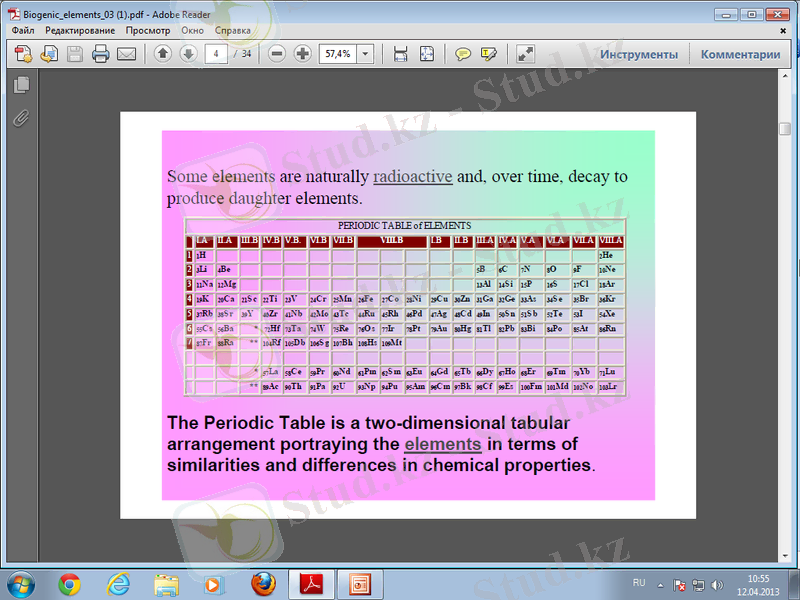Viewport: 800px width, 600px height.
Task: Follow the 'radioactive' hyperlink
Action: [x=412, y=177]
